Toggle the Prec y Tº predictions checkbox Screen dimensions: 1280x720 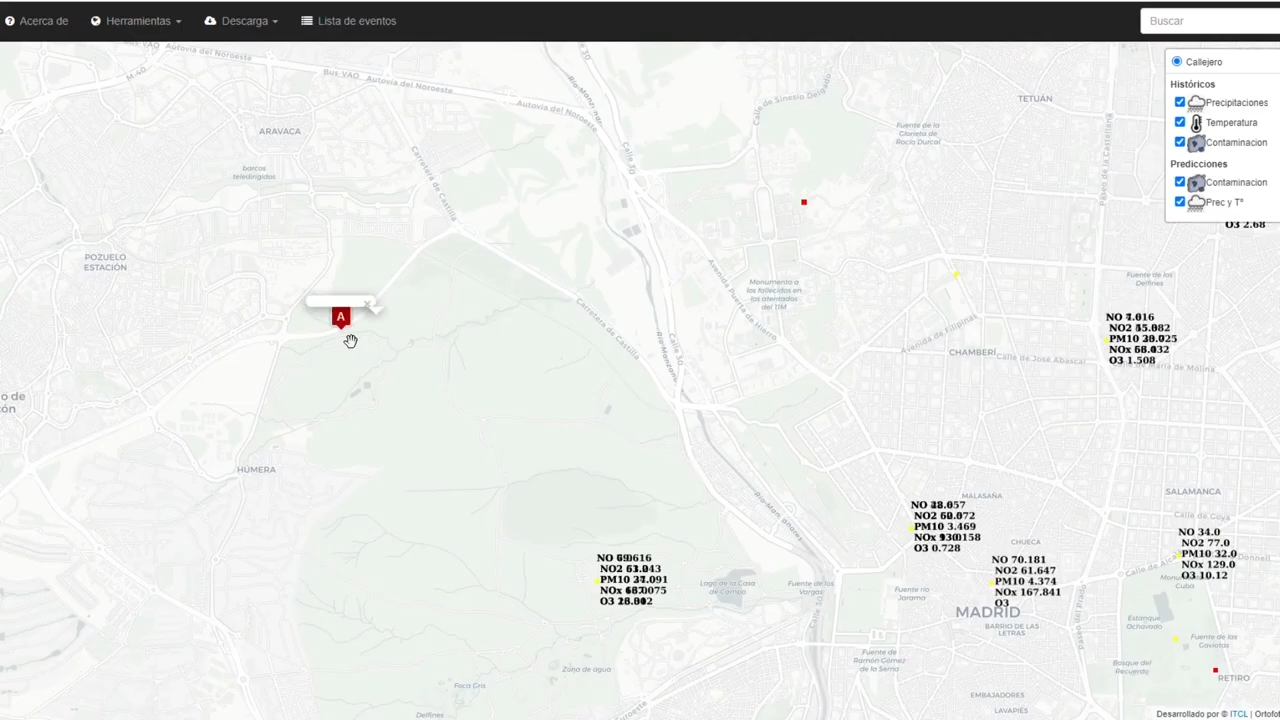[x=1180, y=202]
